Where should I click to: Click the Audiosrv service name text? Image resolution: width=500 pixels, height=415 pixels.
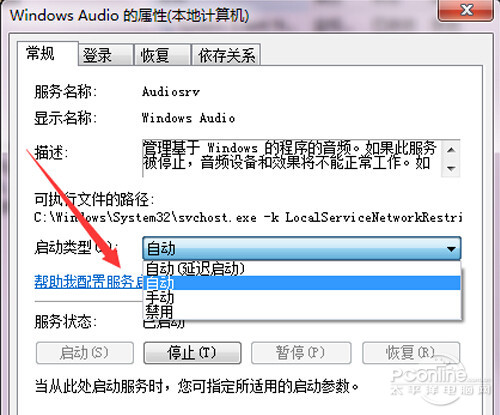(x=171, y=92)
